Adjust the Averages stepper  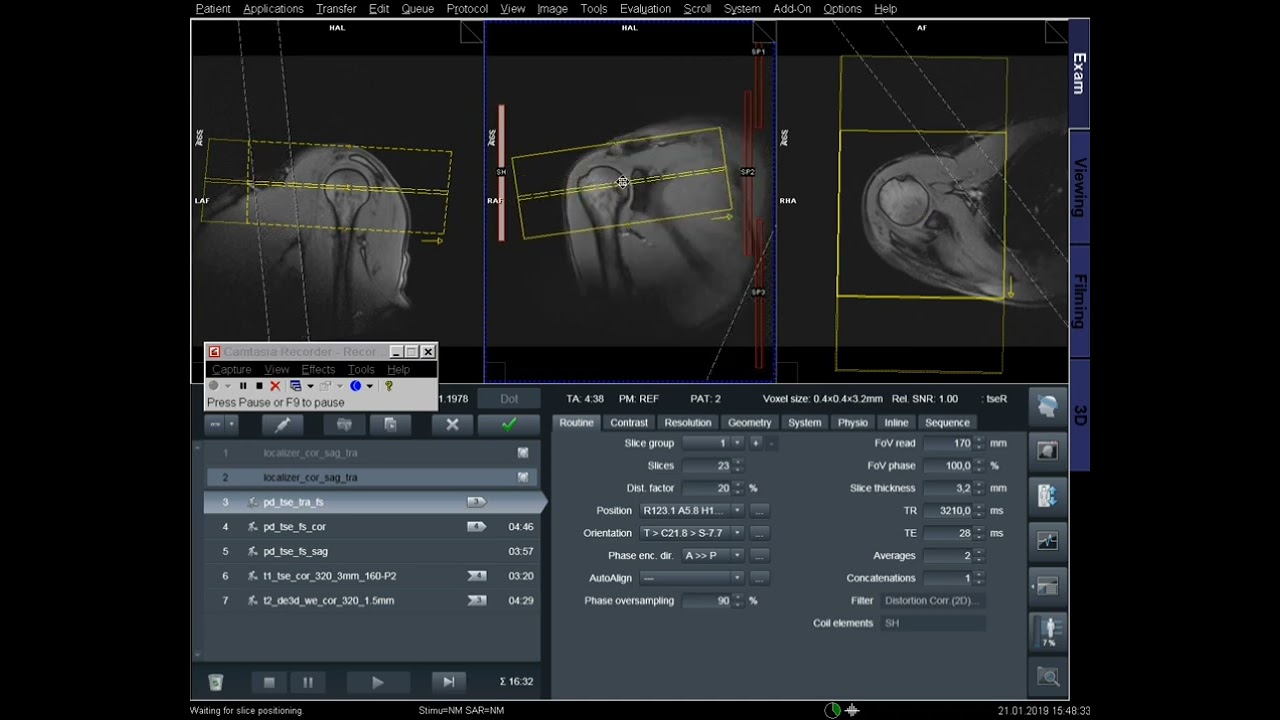978,556
